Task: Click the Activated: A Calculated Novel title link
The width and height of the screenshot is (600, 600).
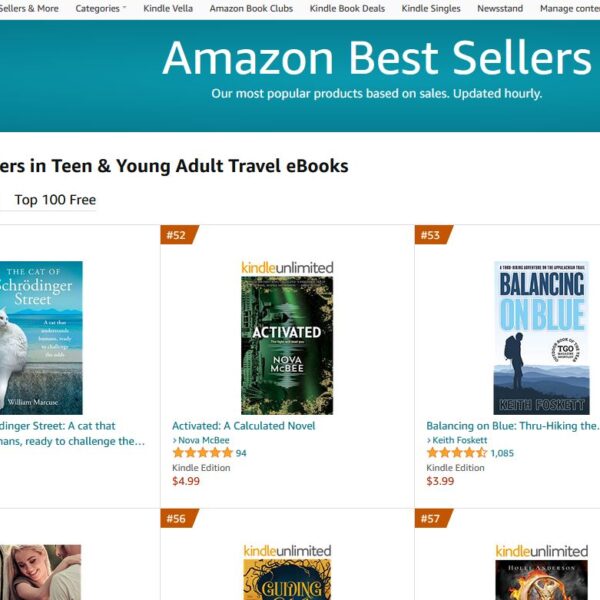Action: click(x=243, y=426)
